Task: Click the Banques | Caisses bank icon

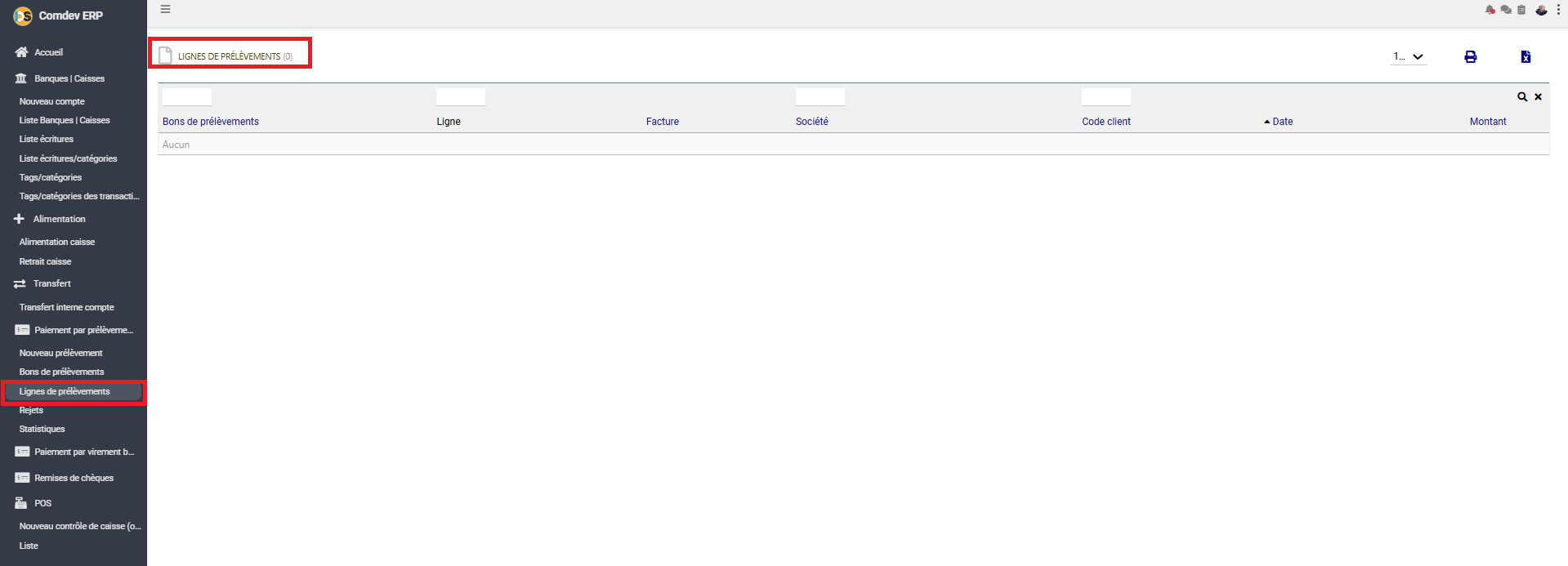Action: pyautogui.click(x=21, y=78)
